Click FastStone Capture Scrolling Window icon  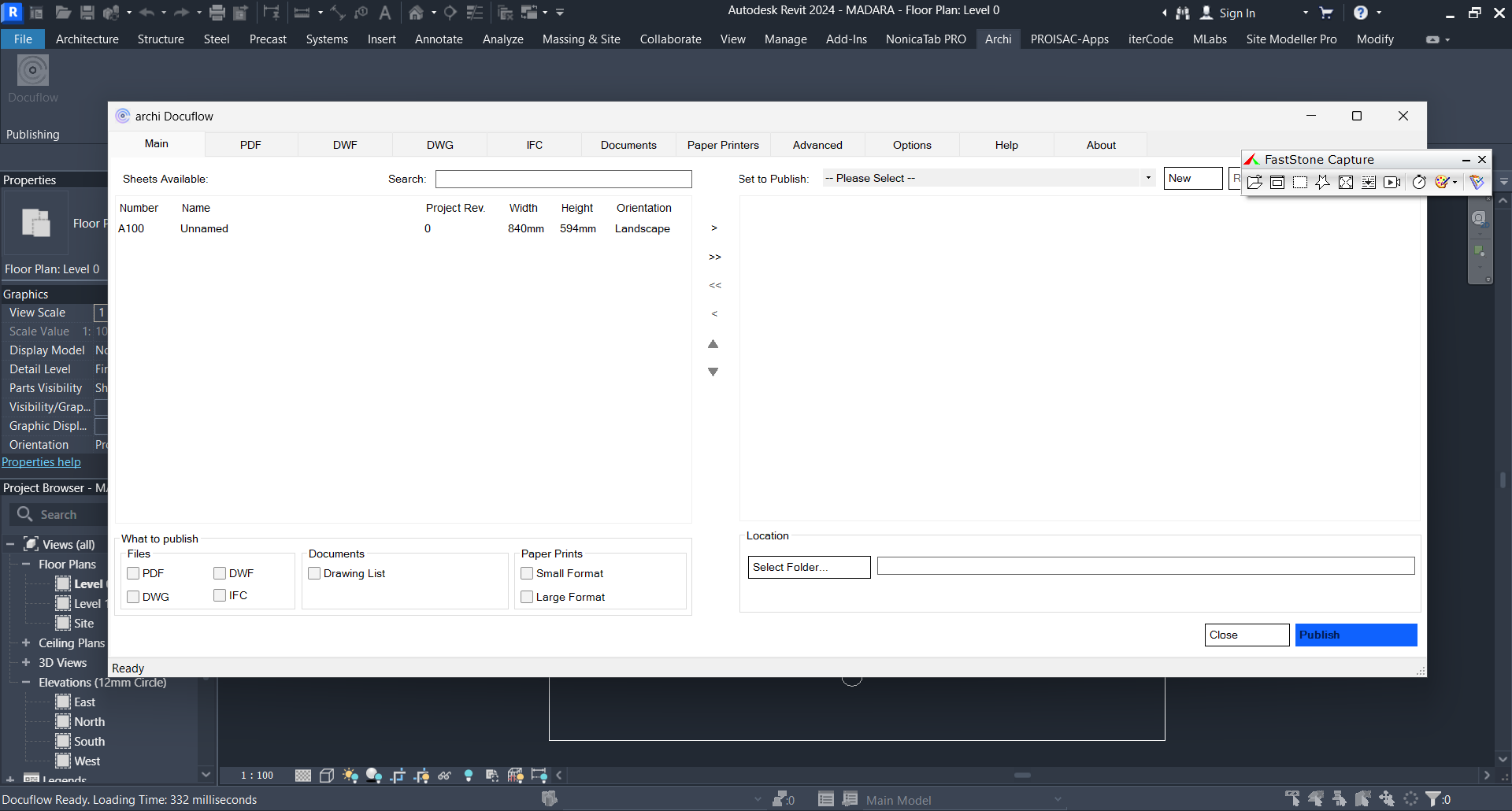(x=1369, y=183)
